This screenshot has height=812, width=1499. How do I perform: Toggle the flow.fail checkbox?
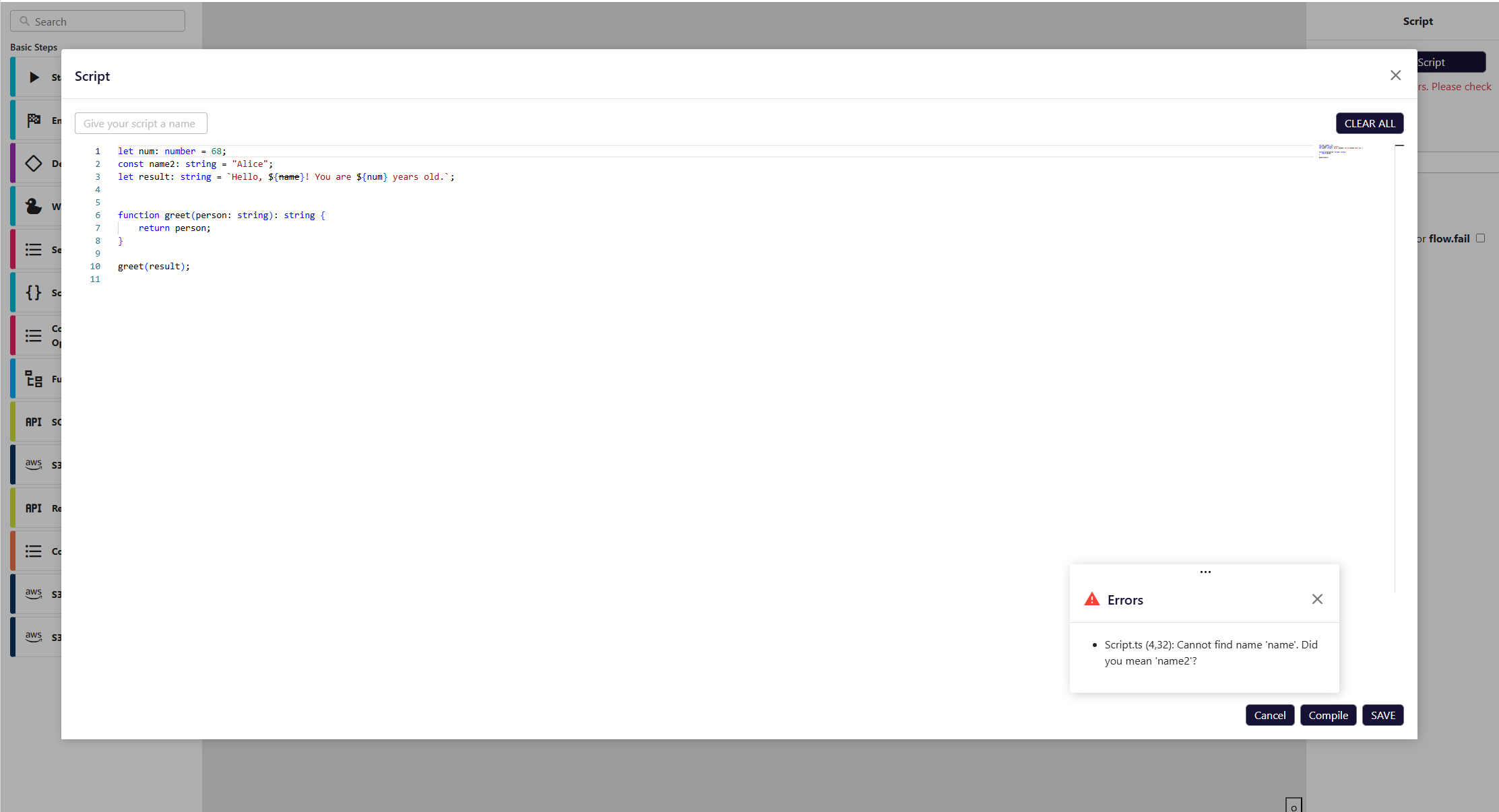pos(1480,238)
